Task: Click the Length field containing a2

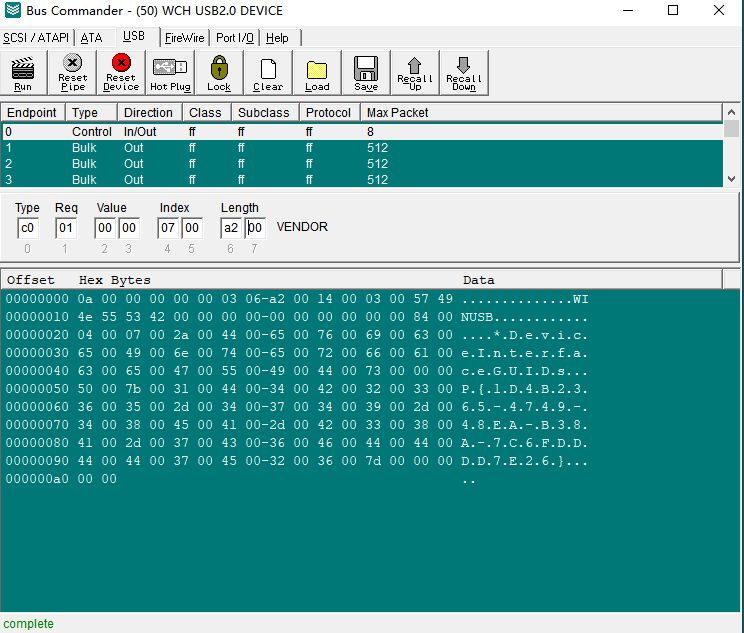Action: pos(231,228)
